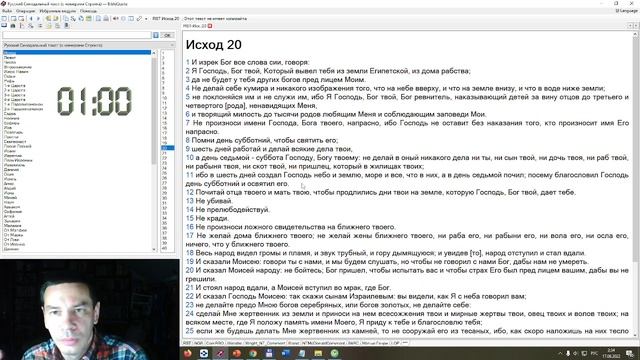Click inside the search input field
Screen dimensions: 640x360
[77, 36]
